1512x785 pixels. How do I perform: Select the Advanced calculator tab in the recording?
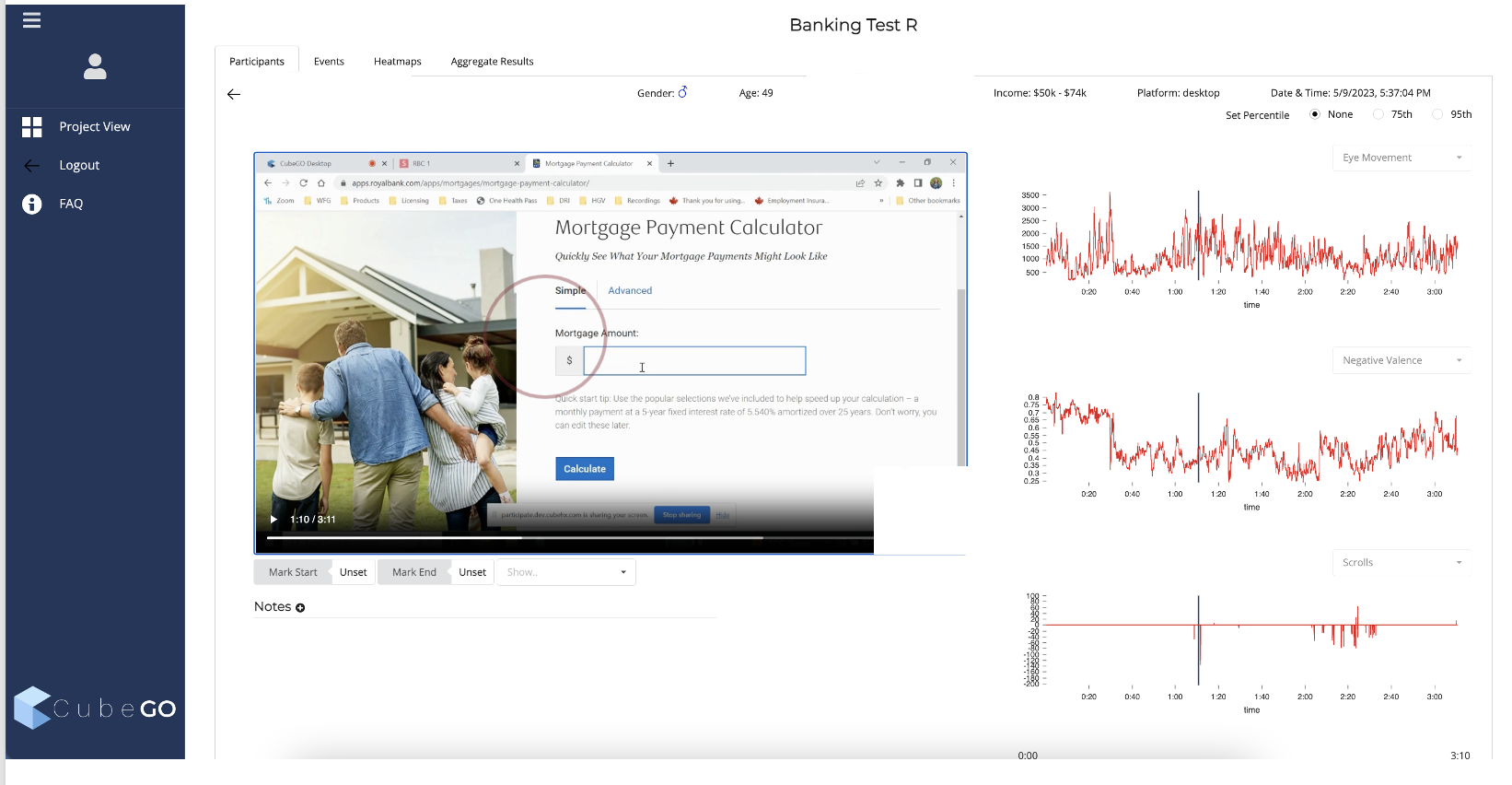[630, 291]
